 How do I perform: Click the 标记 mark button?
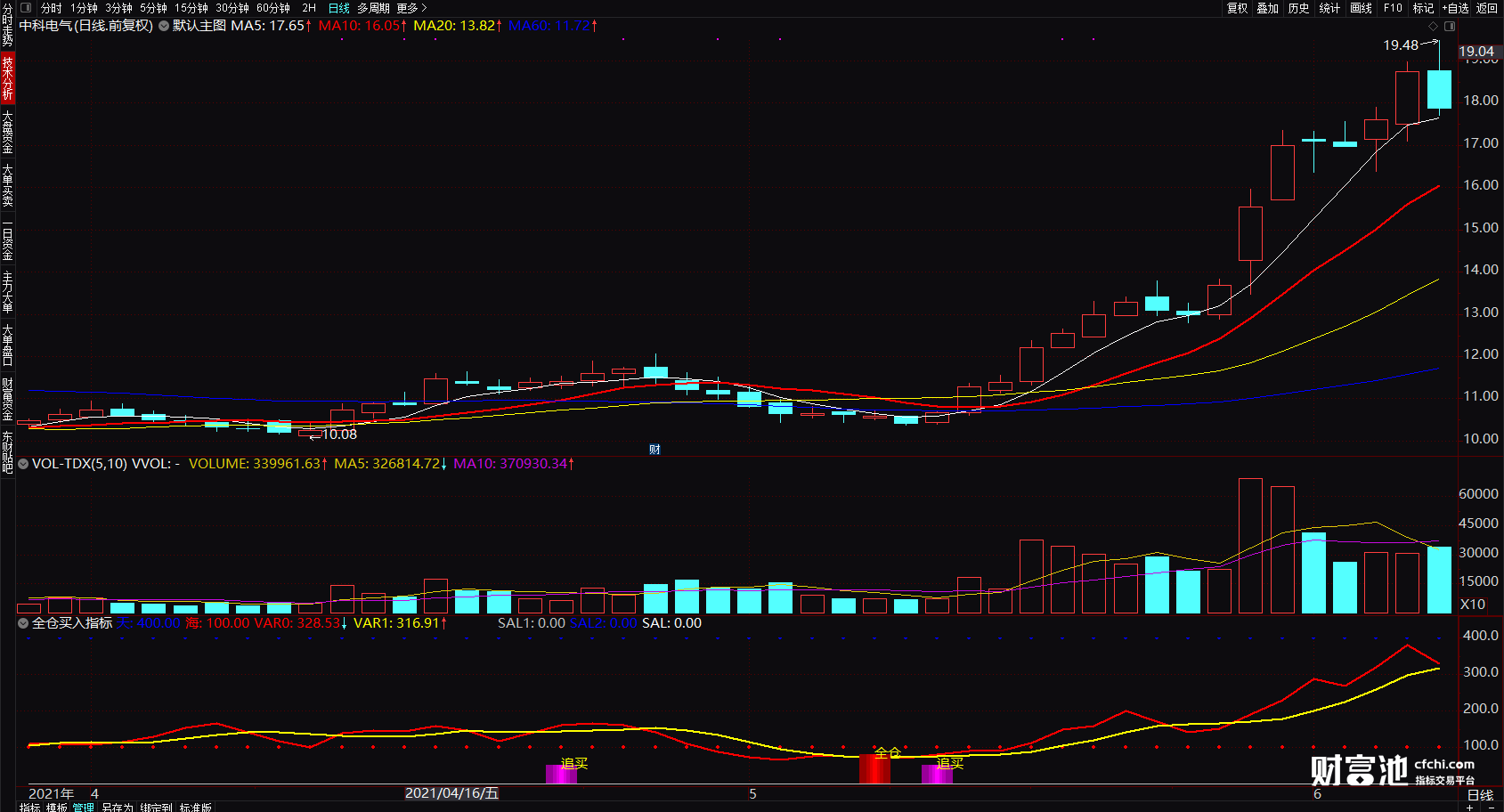1423,8
